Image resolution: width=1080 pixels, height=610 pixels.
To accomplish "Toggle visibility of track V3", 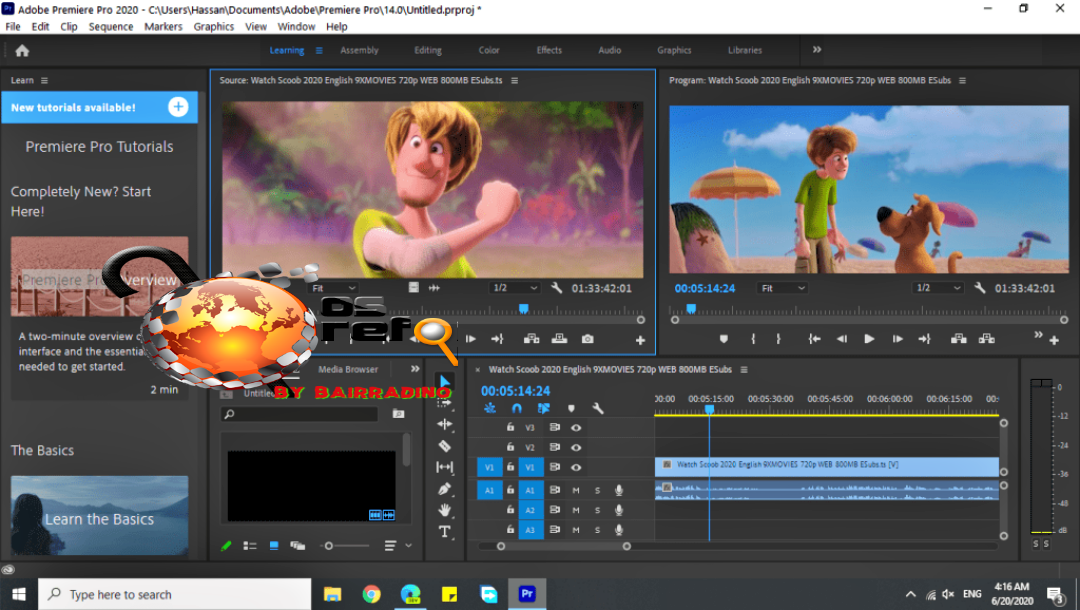I will (576, 428).
